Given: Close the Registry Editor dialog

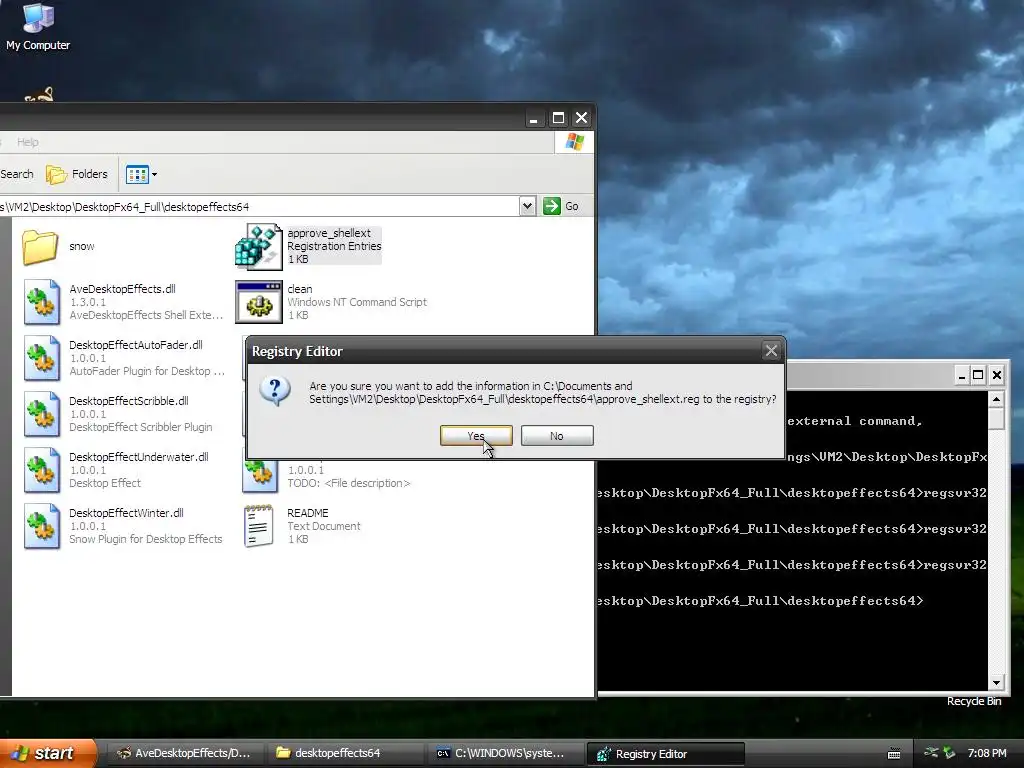Looking at the screenshot, I should point(771,351).
